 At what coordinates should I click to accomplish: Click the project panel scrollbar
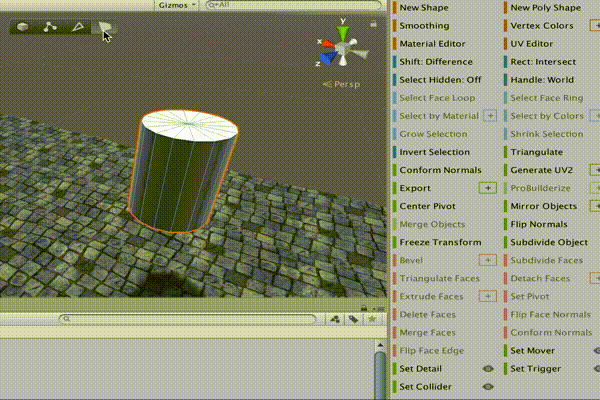tap(380, 373)
